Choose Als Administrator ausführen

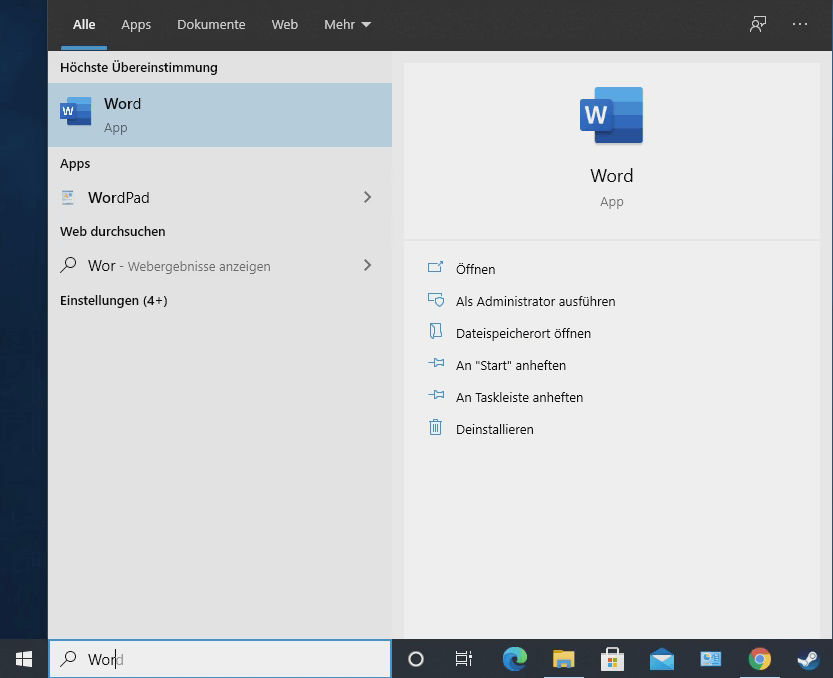tap(535, 301)
